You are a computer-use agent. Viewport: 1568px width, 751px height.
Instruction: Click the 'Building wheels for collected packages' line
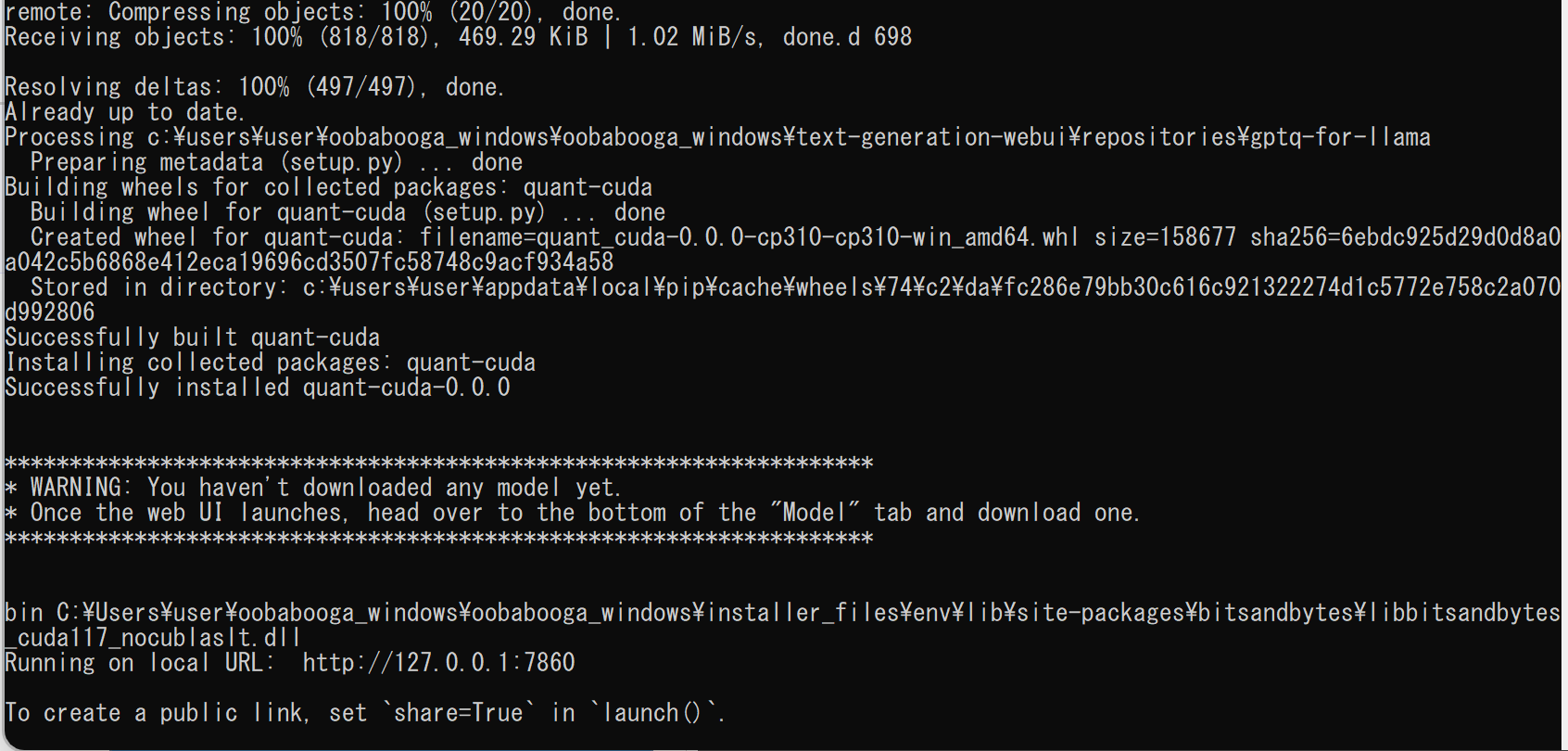pyautogui.click(x=329, y=187)
